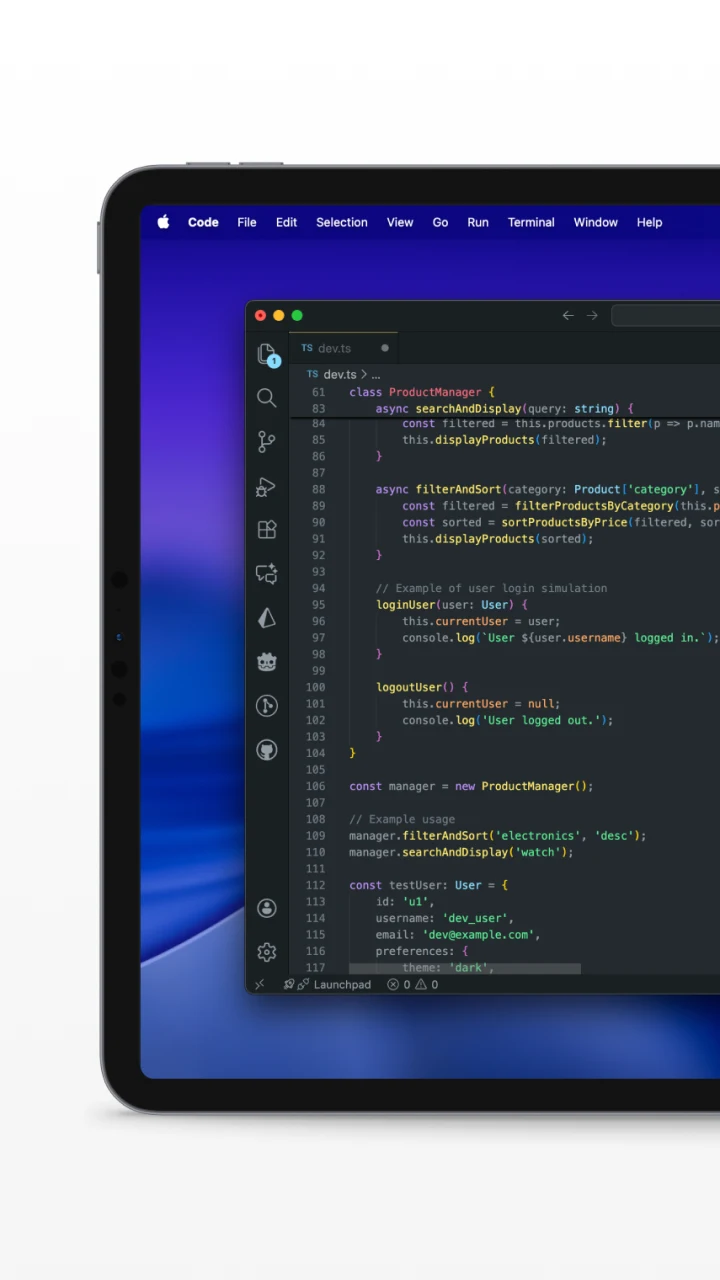Click the unsaved dot on dev.ts tab
720x1280 pixels.
coord(384,348)
